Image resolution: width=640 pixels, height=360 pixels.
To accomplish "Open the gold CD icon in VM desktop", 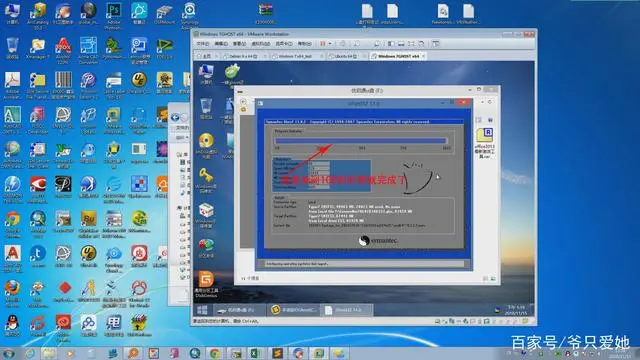I will tap(206, 145).
